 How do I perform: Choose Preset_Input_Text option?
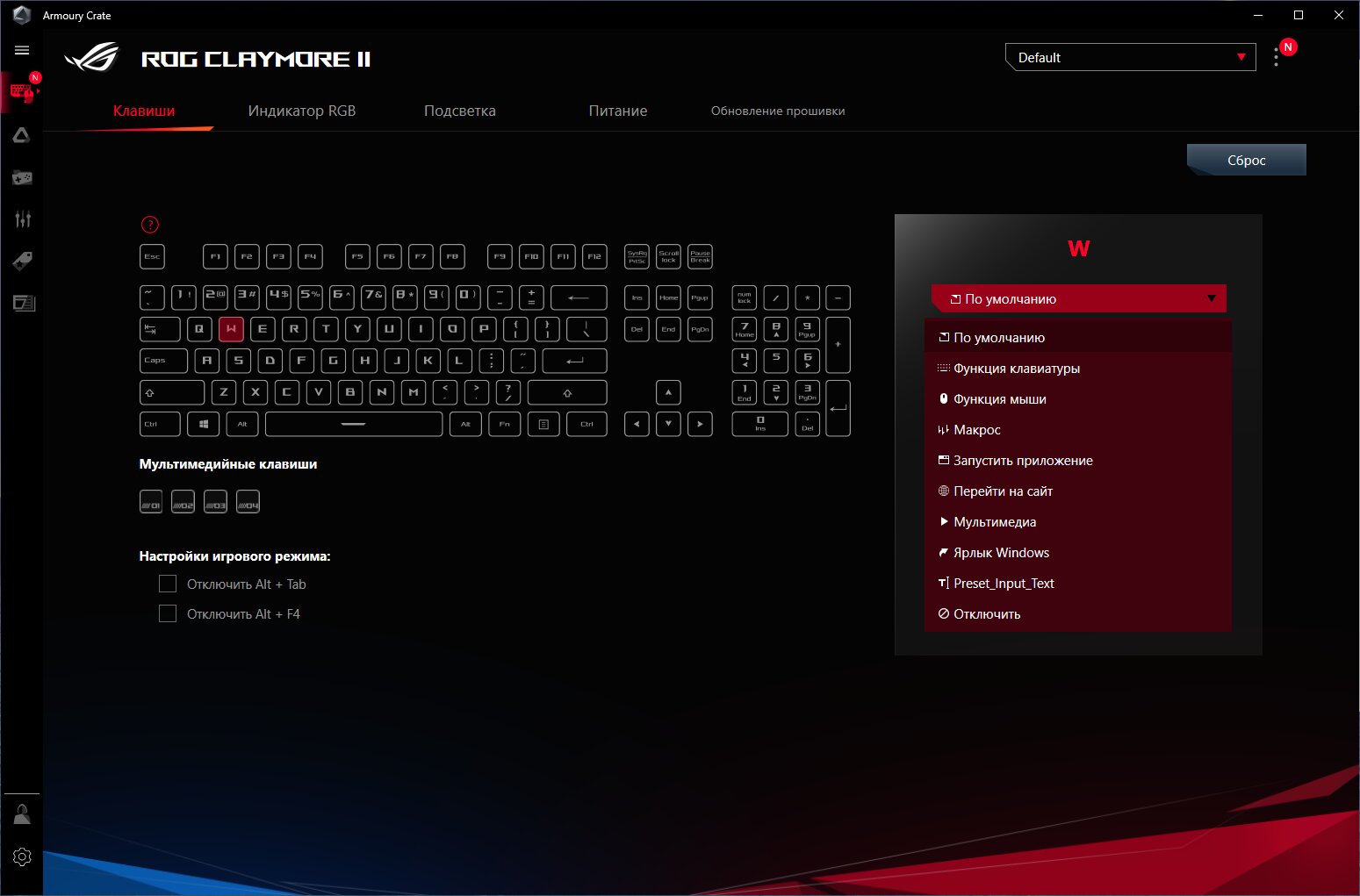(x=1078, y=583)
